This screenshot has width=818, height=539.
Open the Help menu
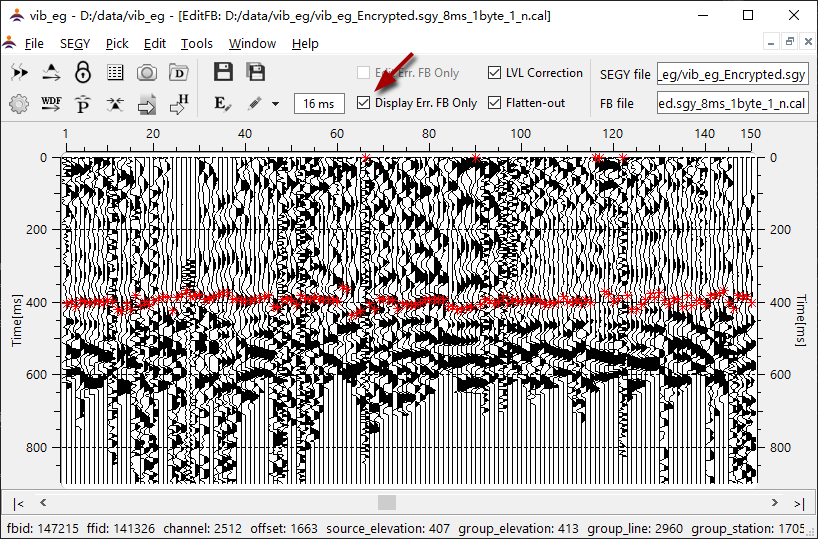coord(305,43)
